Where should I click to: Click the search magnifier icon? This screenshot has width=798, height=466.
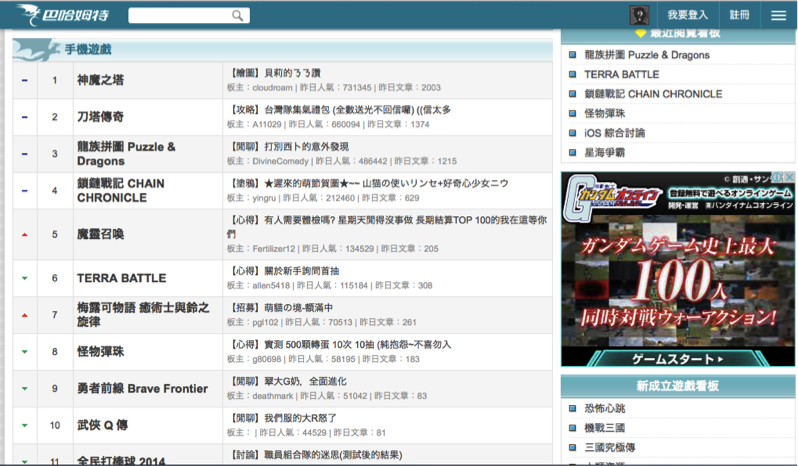[x=238, y=16]
